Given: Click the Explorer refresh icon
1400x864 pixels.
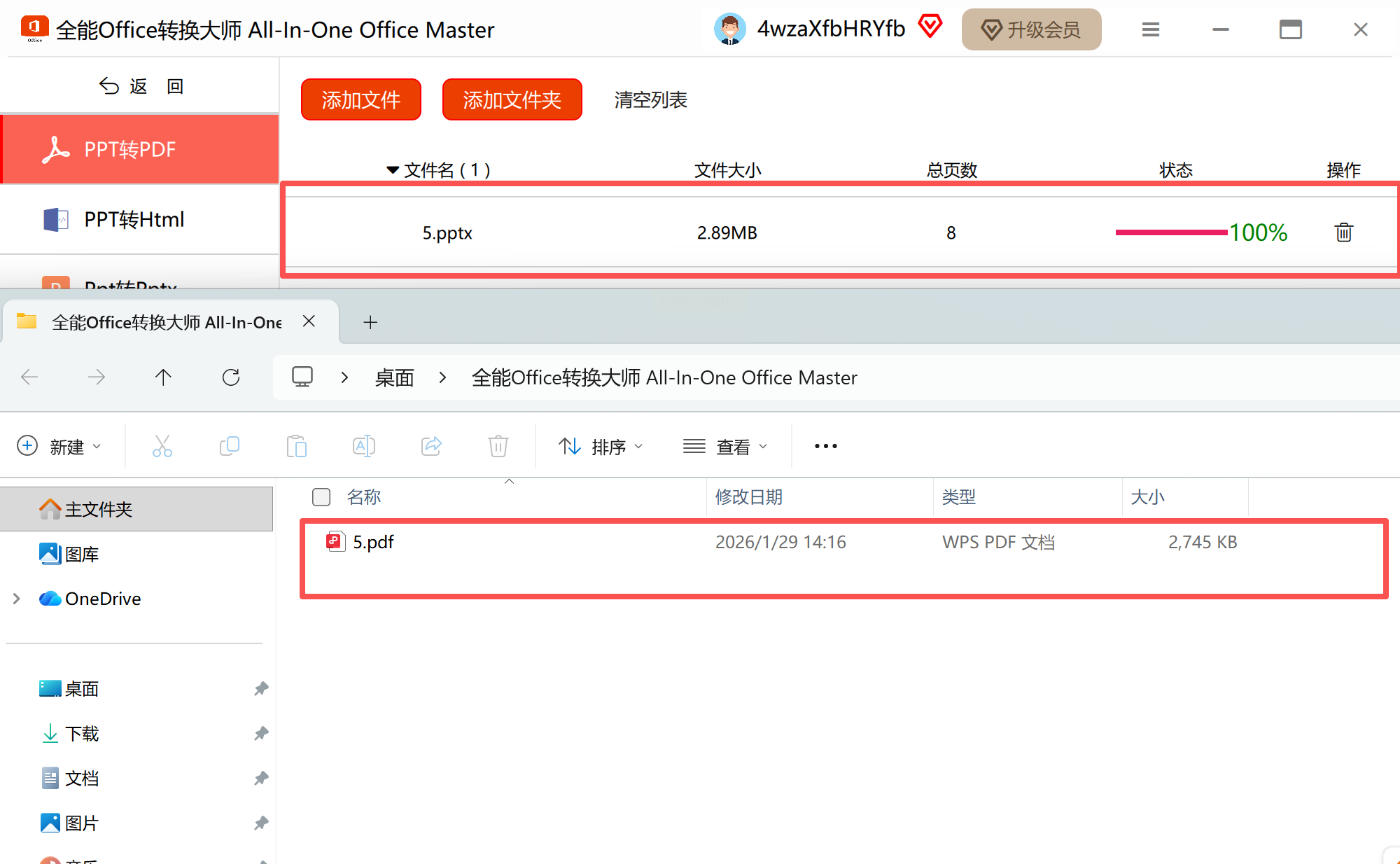Looking at the screenshot, I should coord(231,377).
